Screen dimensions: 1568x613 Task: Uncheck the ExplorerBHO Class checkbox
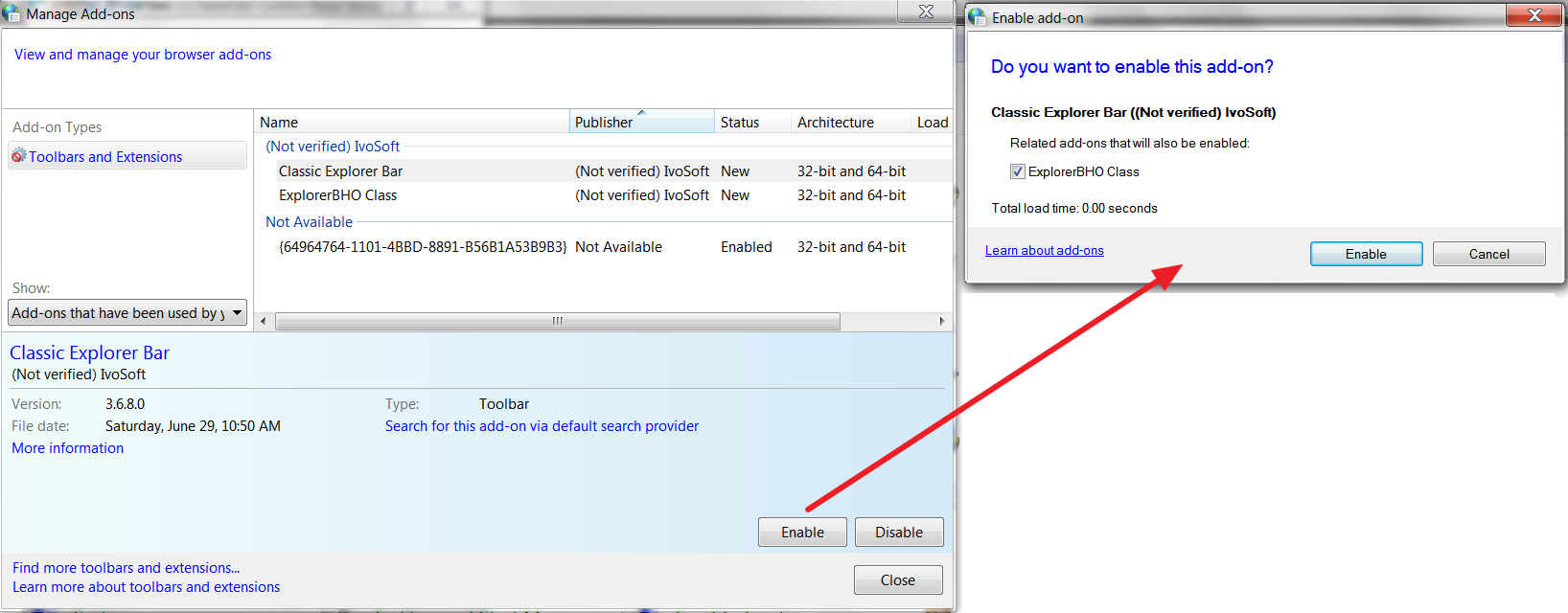pyautogui.click(x=1017, y=171)
